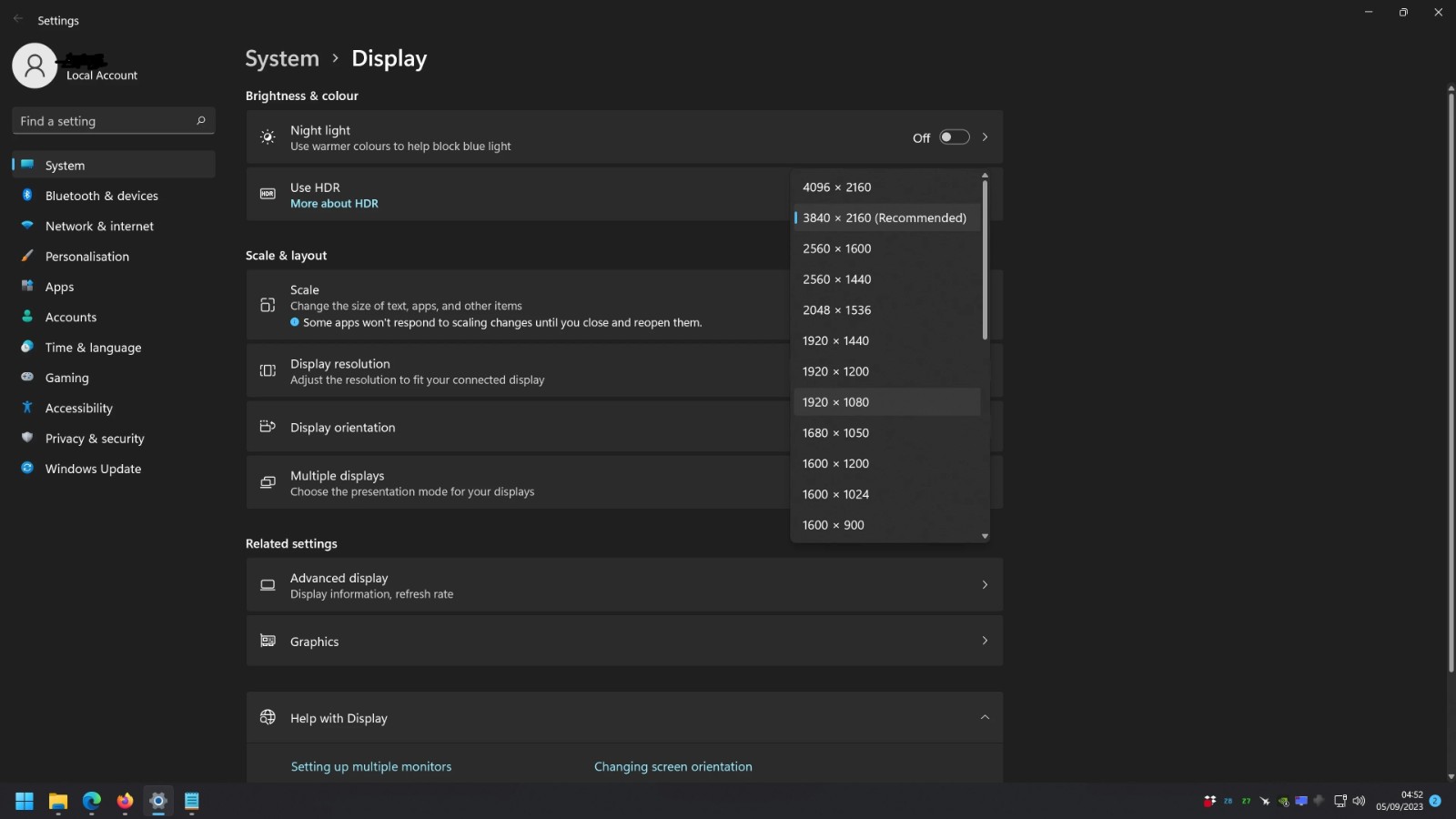Click the Time & language globe icon

click(x=27, y=347)
